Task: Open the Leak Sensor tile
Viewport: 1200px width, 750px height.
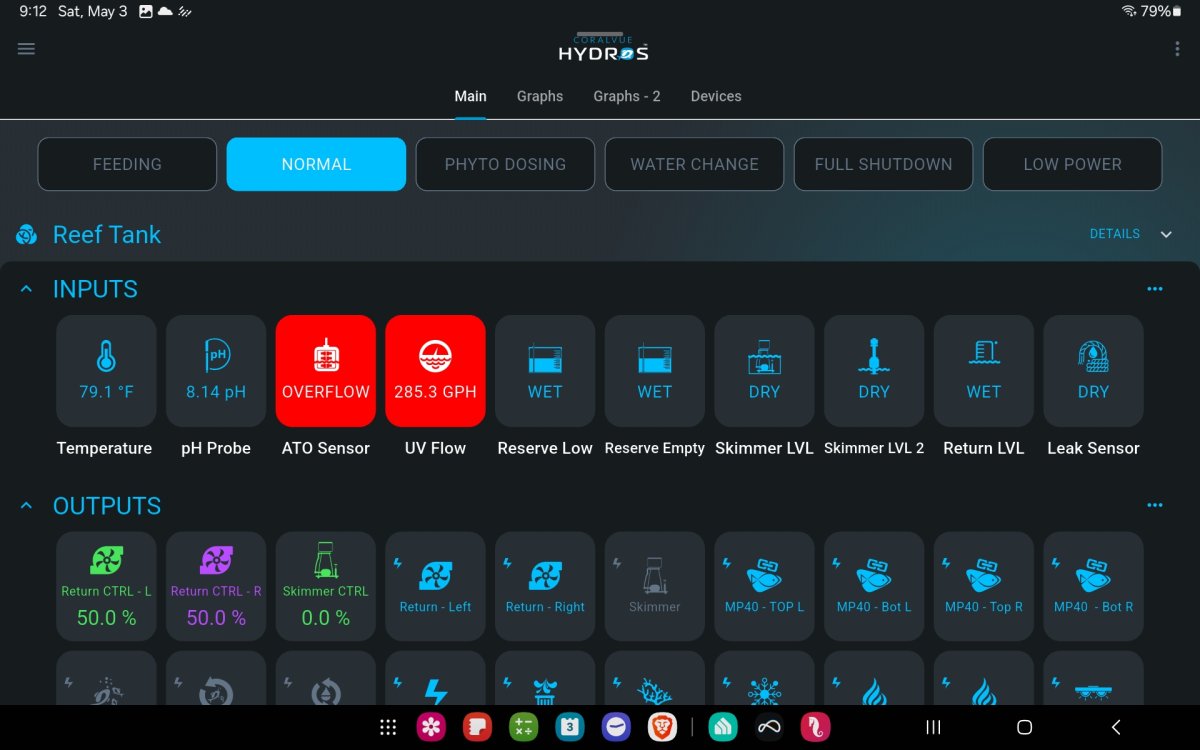Action: (x=1093, y=371)
